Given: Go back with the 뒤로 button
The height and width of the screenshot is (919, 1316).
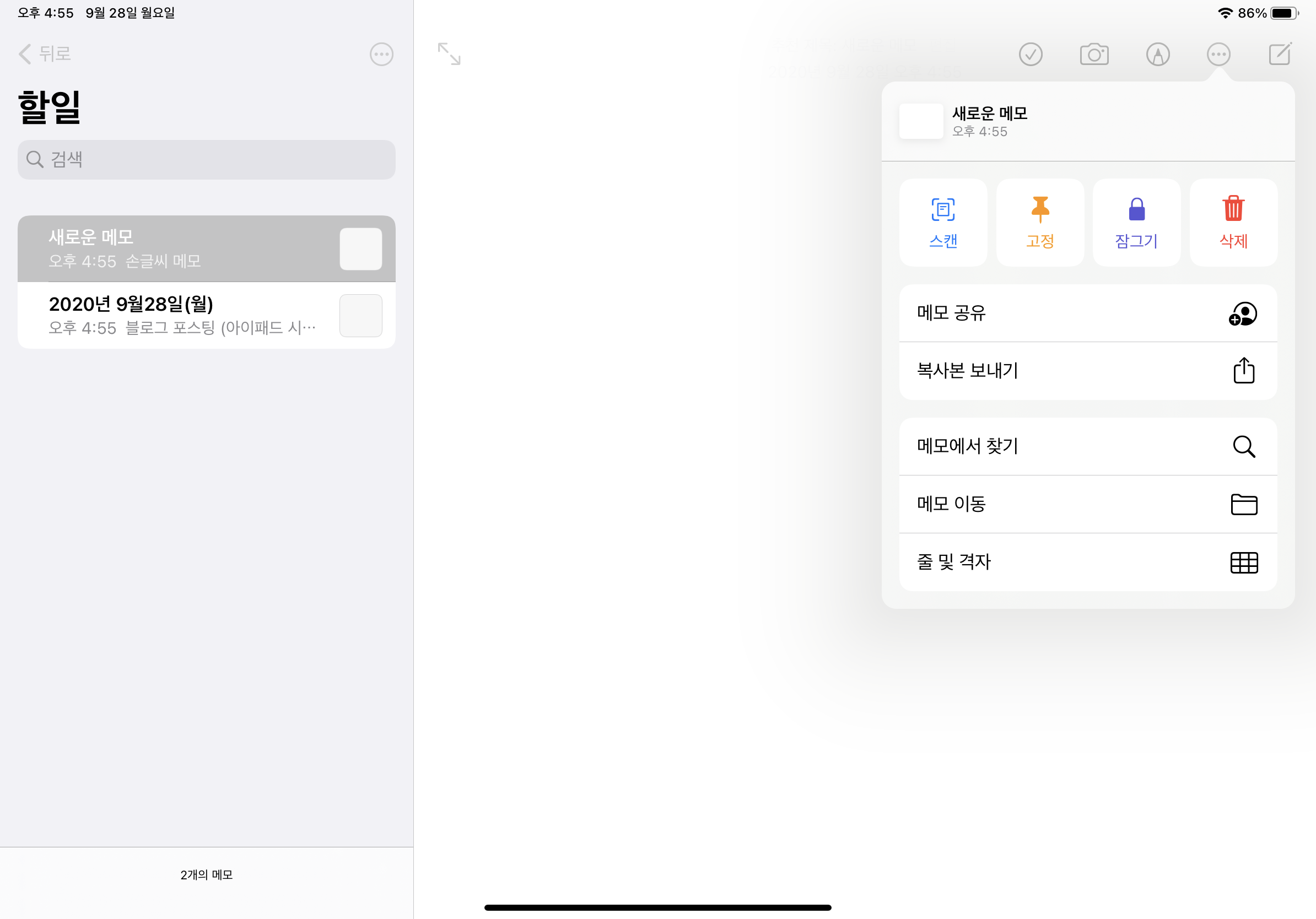Looking at the screenshot, I should (45, 54).
